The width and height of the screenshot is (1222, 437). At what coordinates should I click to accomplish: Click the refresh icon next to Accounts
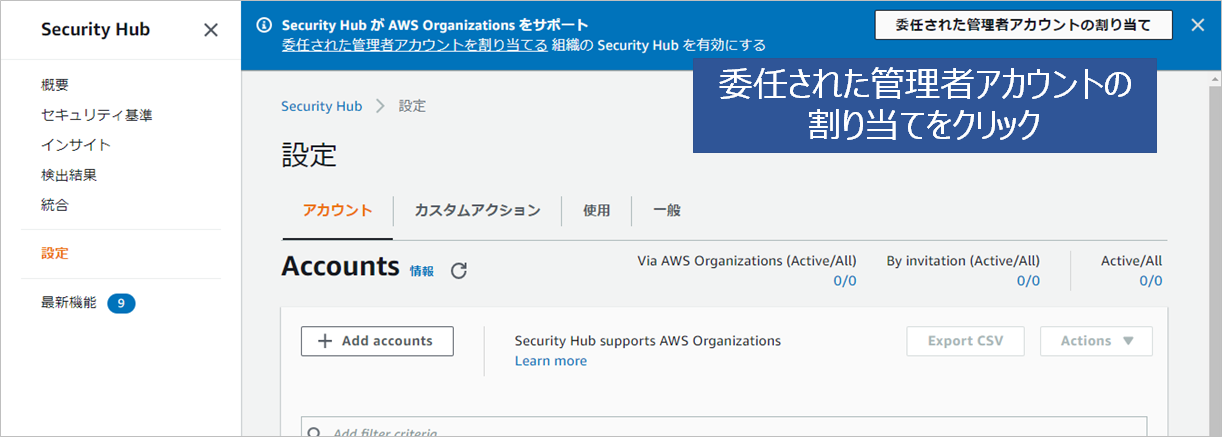tap(459, 270)
